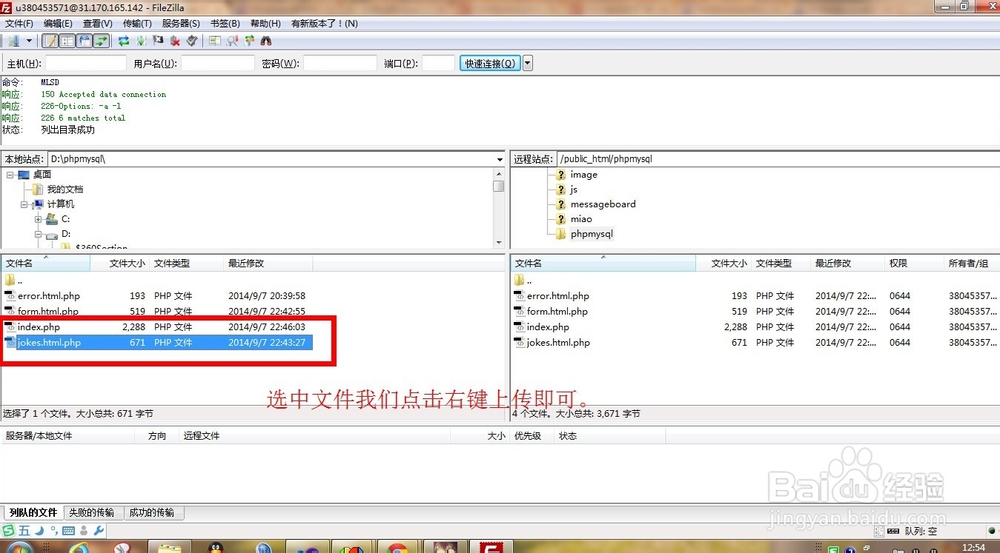
Task: Click the magnifier icon in toolbar
Action: pyautogui.click(x=232, y=41)
